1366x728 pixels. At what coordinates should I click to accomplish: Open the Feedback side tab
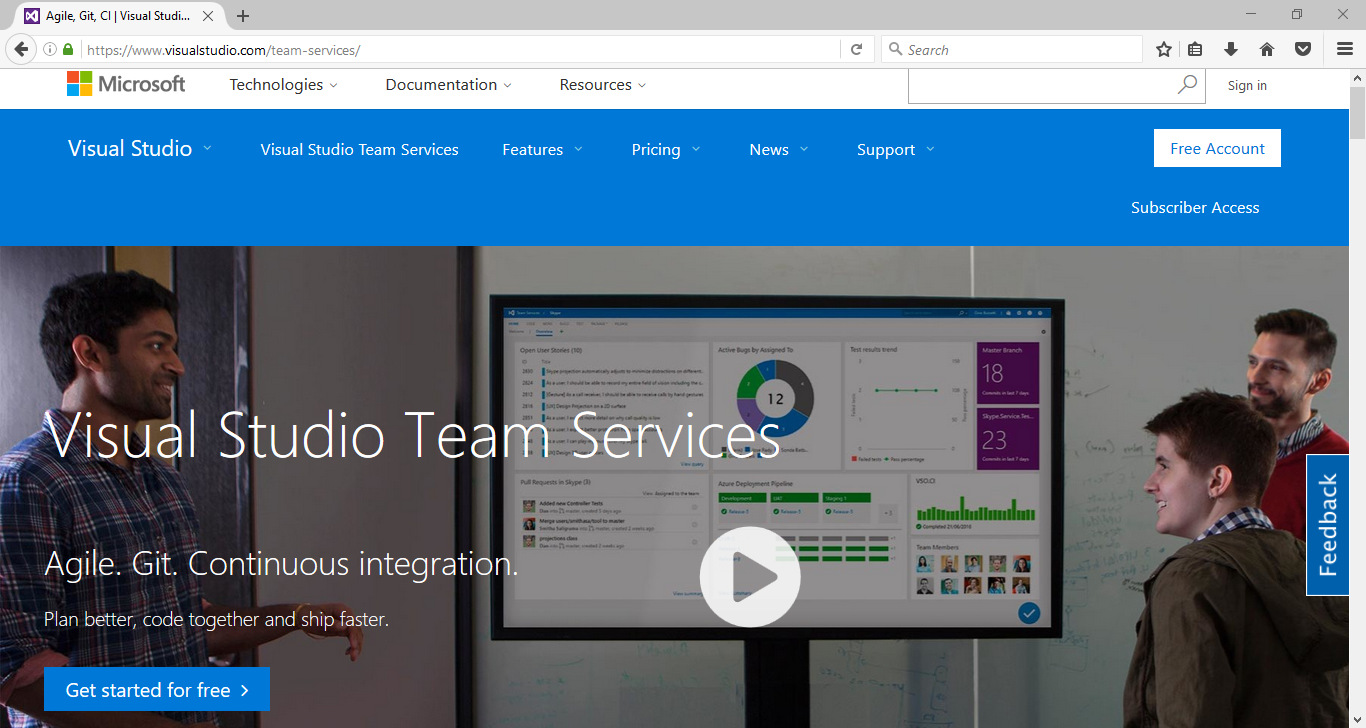(1327, 525)
